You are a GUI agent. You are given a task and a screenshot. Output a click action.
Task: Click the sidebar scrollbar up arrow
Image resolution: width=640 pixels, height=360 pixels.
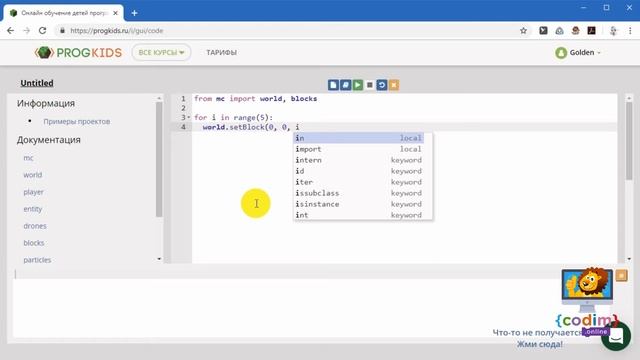(x=159, y=98)
